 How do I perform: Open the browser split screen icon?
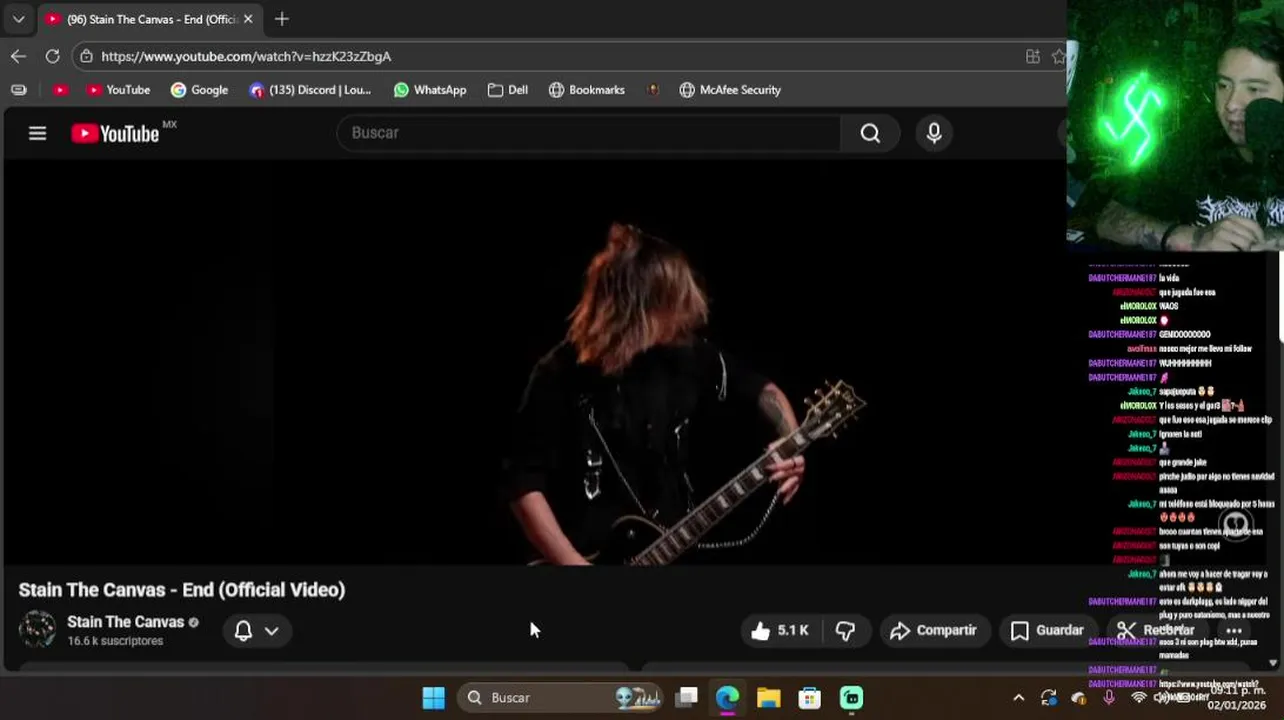pos(1033,56)
